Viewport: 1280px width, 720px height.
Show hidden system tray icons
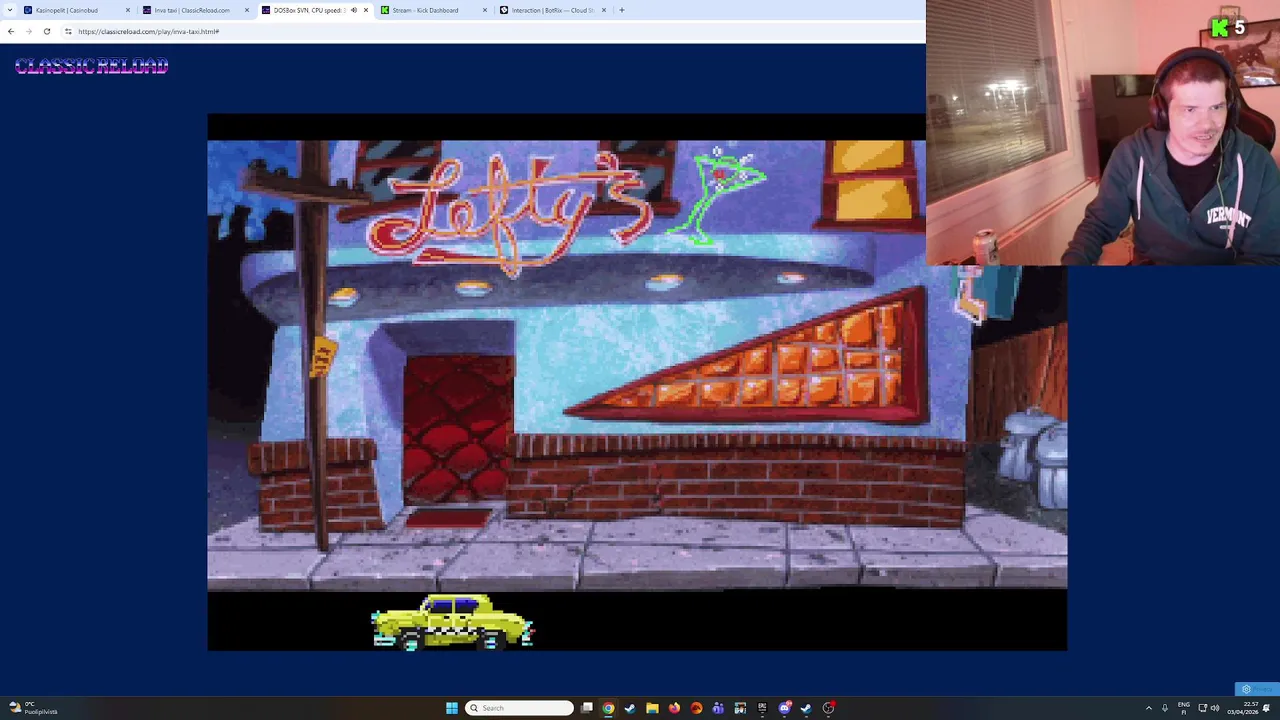coord(1148,708)
